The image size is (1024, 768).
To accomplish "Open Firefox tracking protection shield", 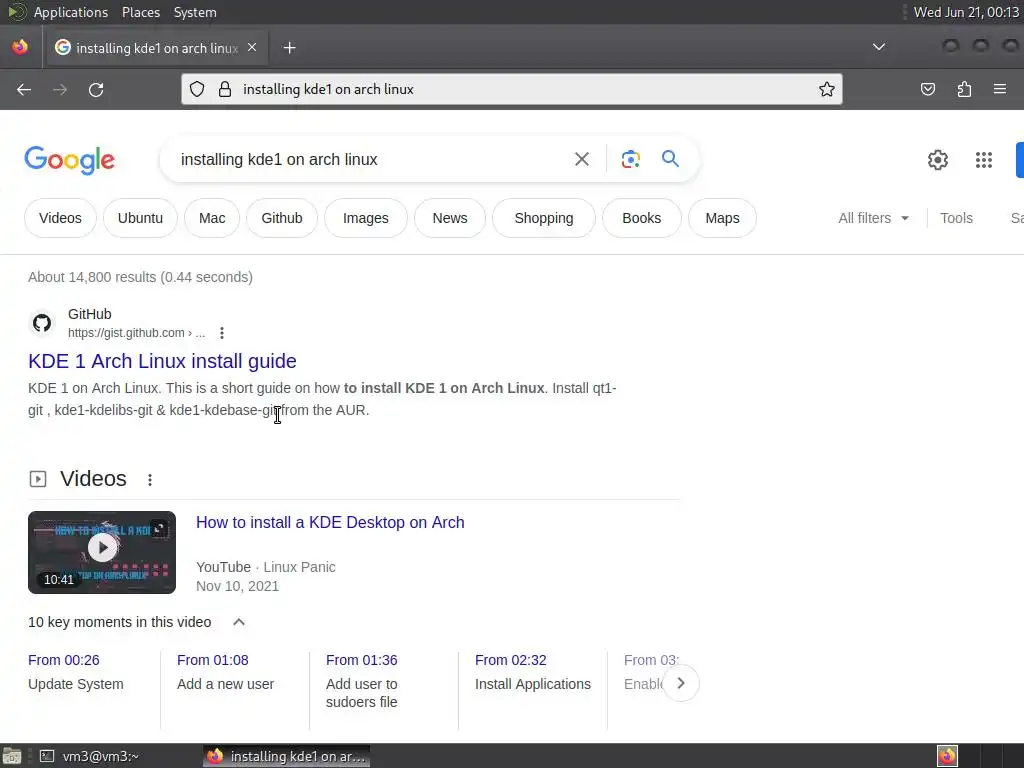I will click(x=197, y=89).
